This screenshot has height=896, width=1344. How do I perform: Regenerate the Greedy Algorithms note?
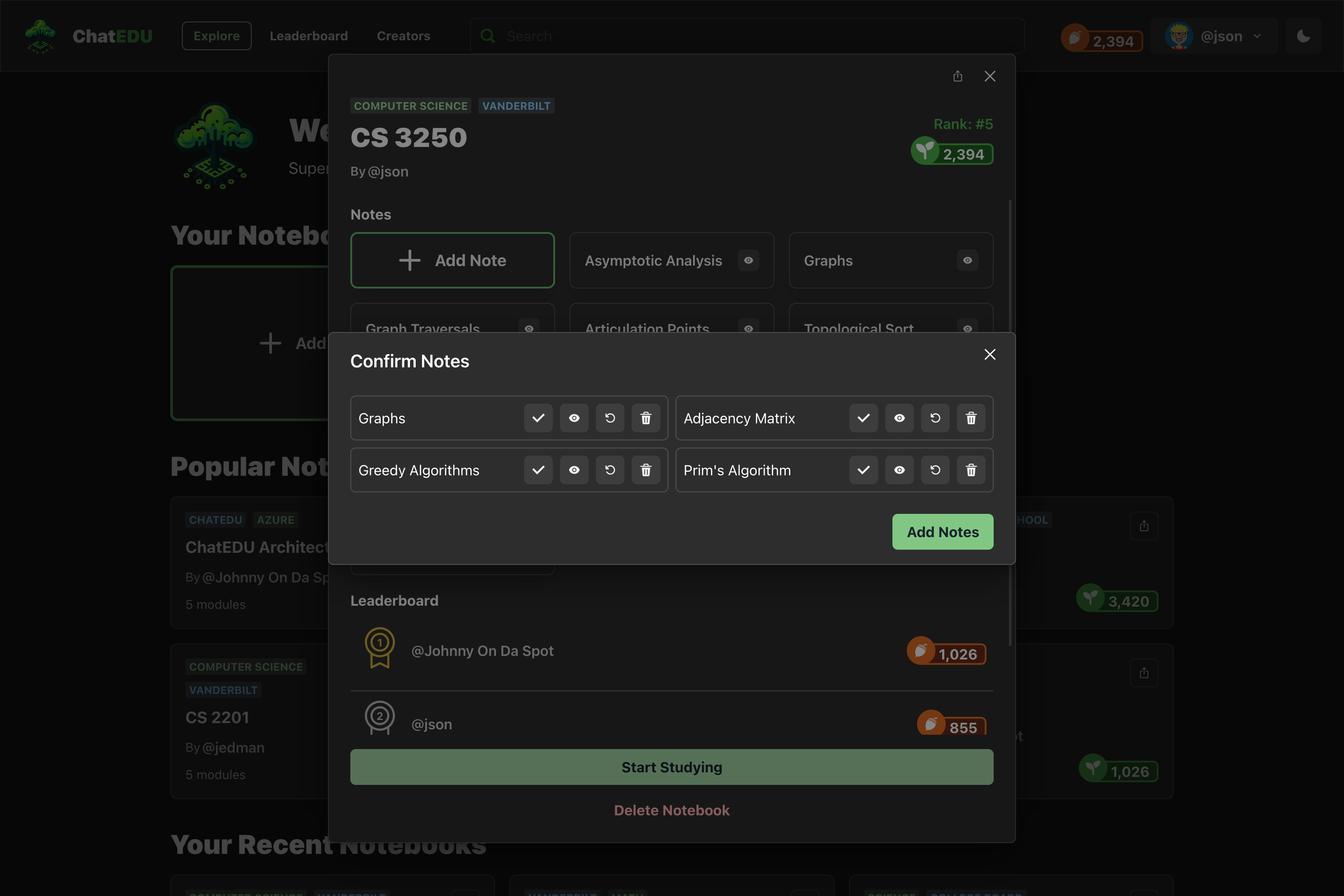(x=610, y=470)
